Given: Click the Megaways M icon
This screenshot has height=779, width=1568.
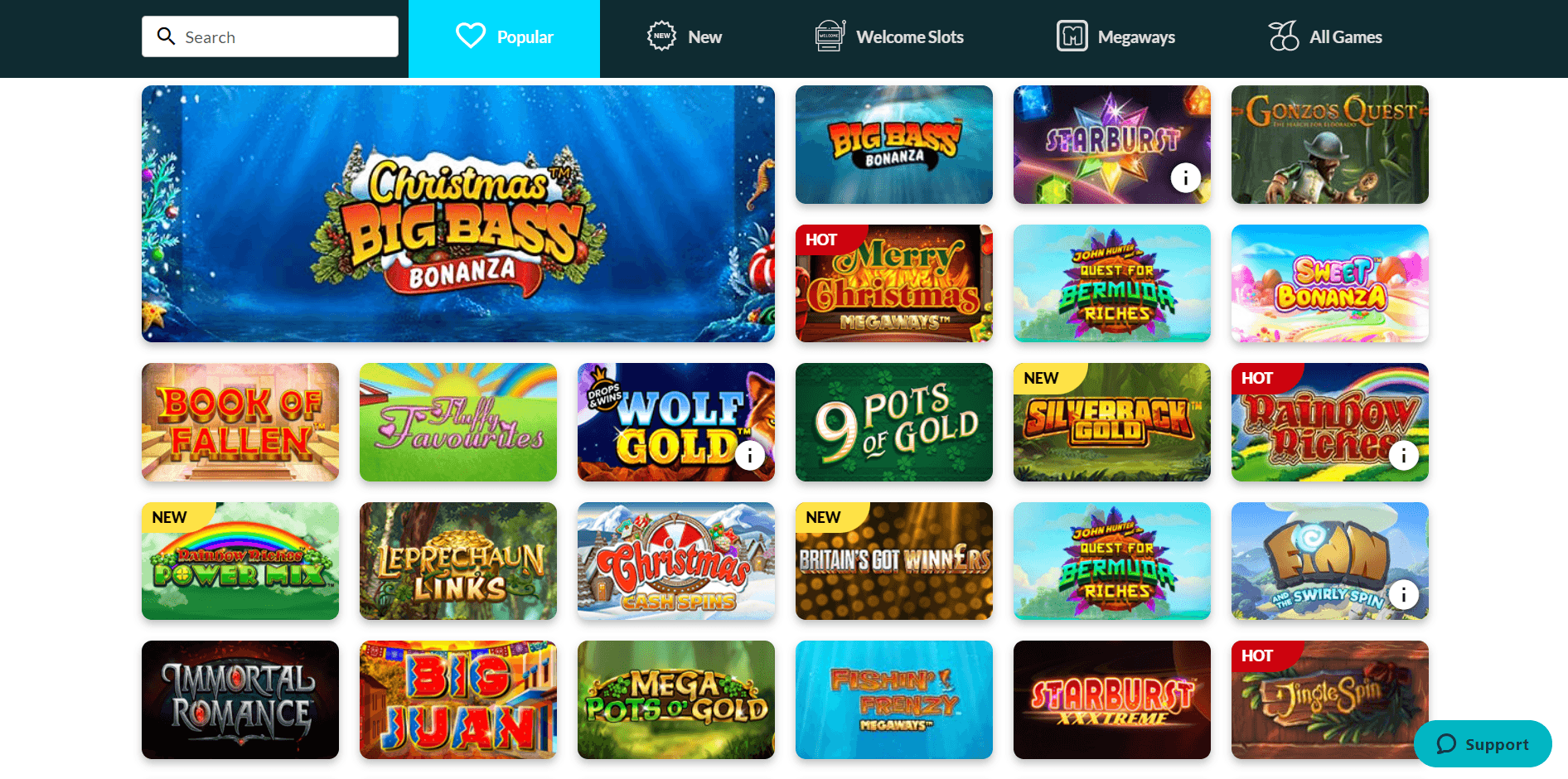Looking at the screenshot, I should 1072,36.
